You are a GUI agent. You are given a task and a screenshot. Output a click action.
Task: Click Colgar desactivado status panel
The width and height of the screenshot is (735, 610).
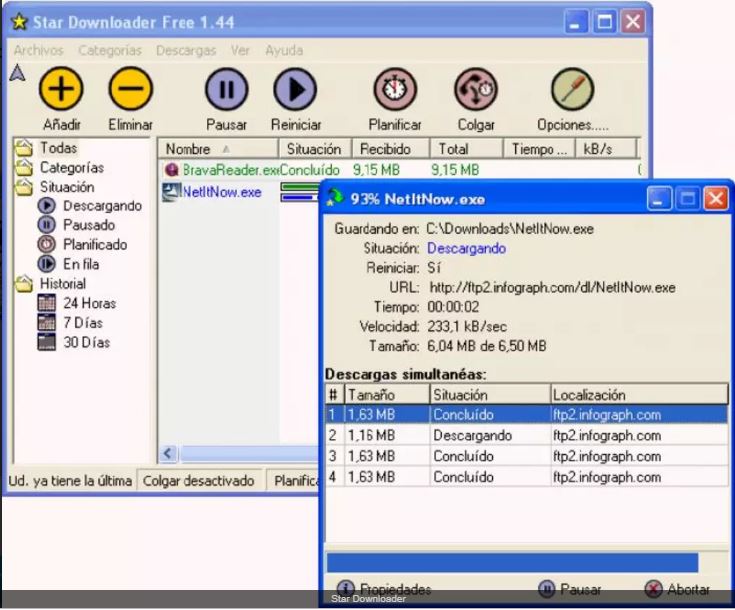pyautogui.click(x=199, y=481)
